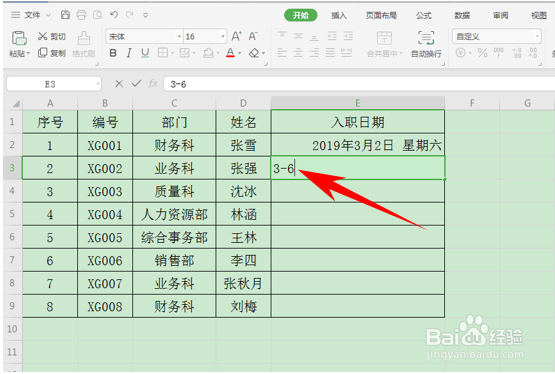Toggle Bold formatting
555x374 pixels.
(113, 53)
